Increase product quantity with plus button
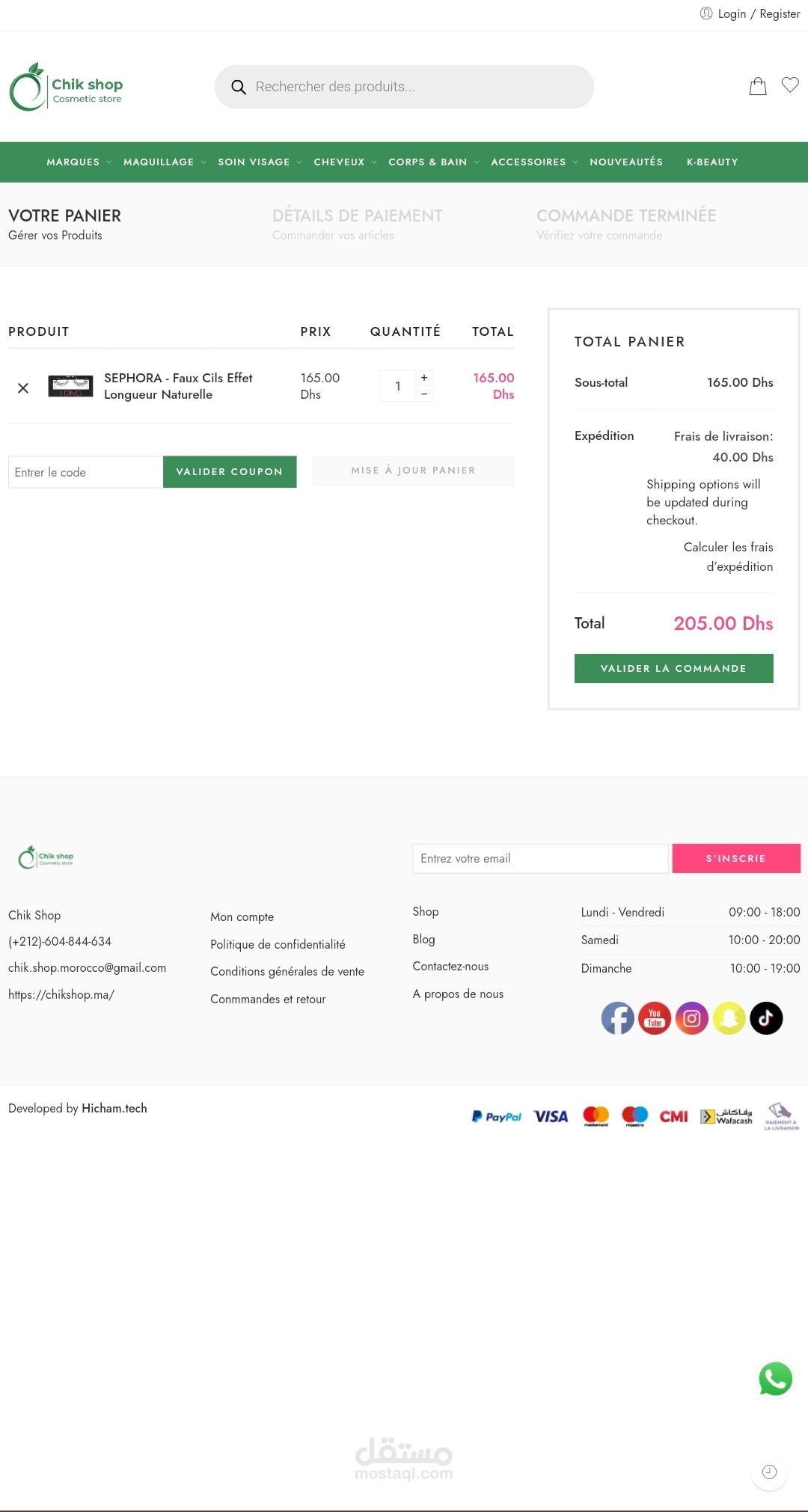This screenshot has width=808, height=1512. pos(424,378)
